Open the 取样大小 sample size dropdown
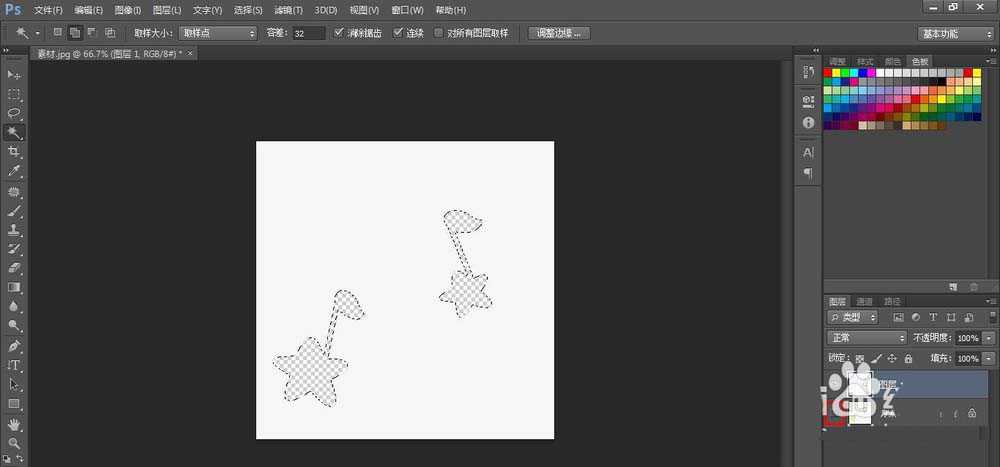Viewport: 1000px width, 467px height. tap(218, 33)
